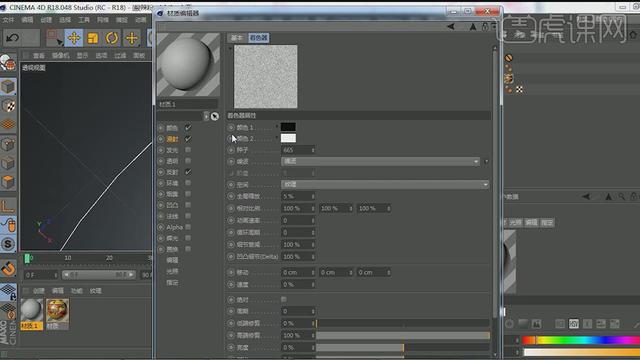Viewport: 640px width, 360px height.
Task: Switch to Model mode cube icon
Action: click(8, 87)
